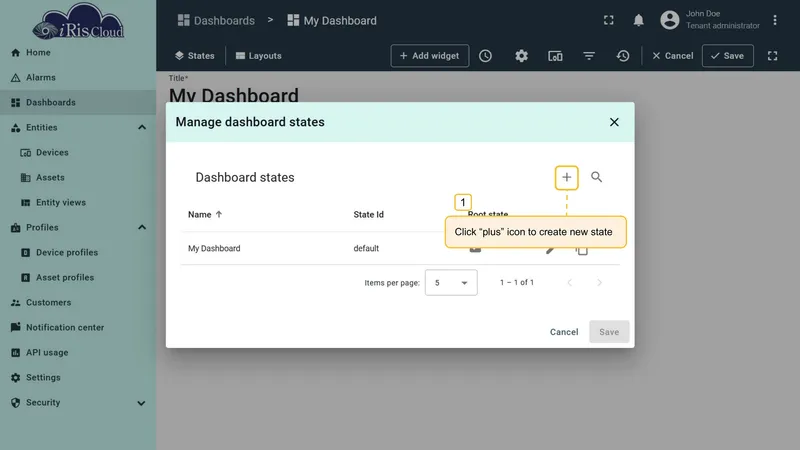
Task: Click the notifications bell icon
Action: pos(638,20)
